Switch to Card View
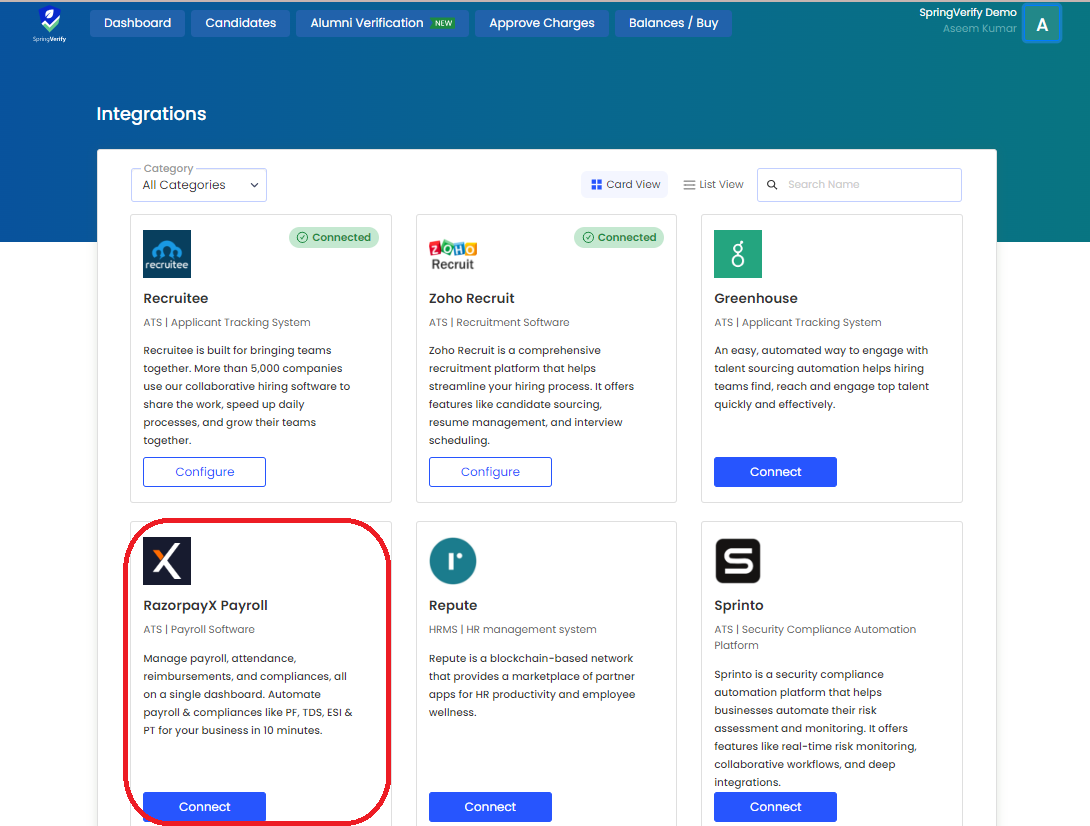This screenshot has height=826, width=1090. point(625,185)
